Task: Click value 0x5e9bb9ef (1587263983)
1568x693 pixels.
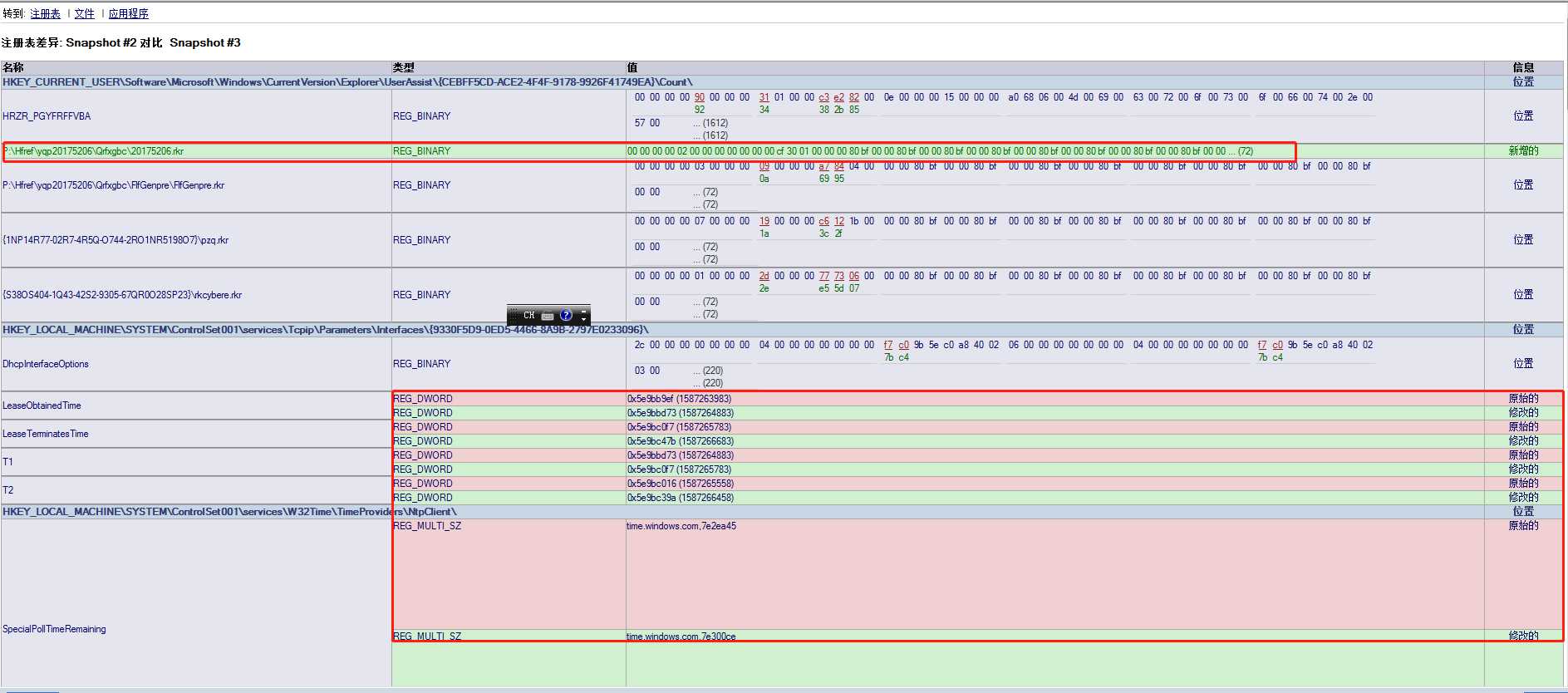Action: pyautogui.click(x=679, y=399)
